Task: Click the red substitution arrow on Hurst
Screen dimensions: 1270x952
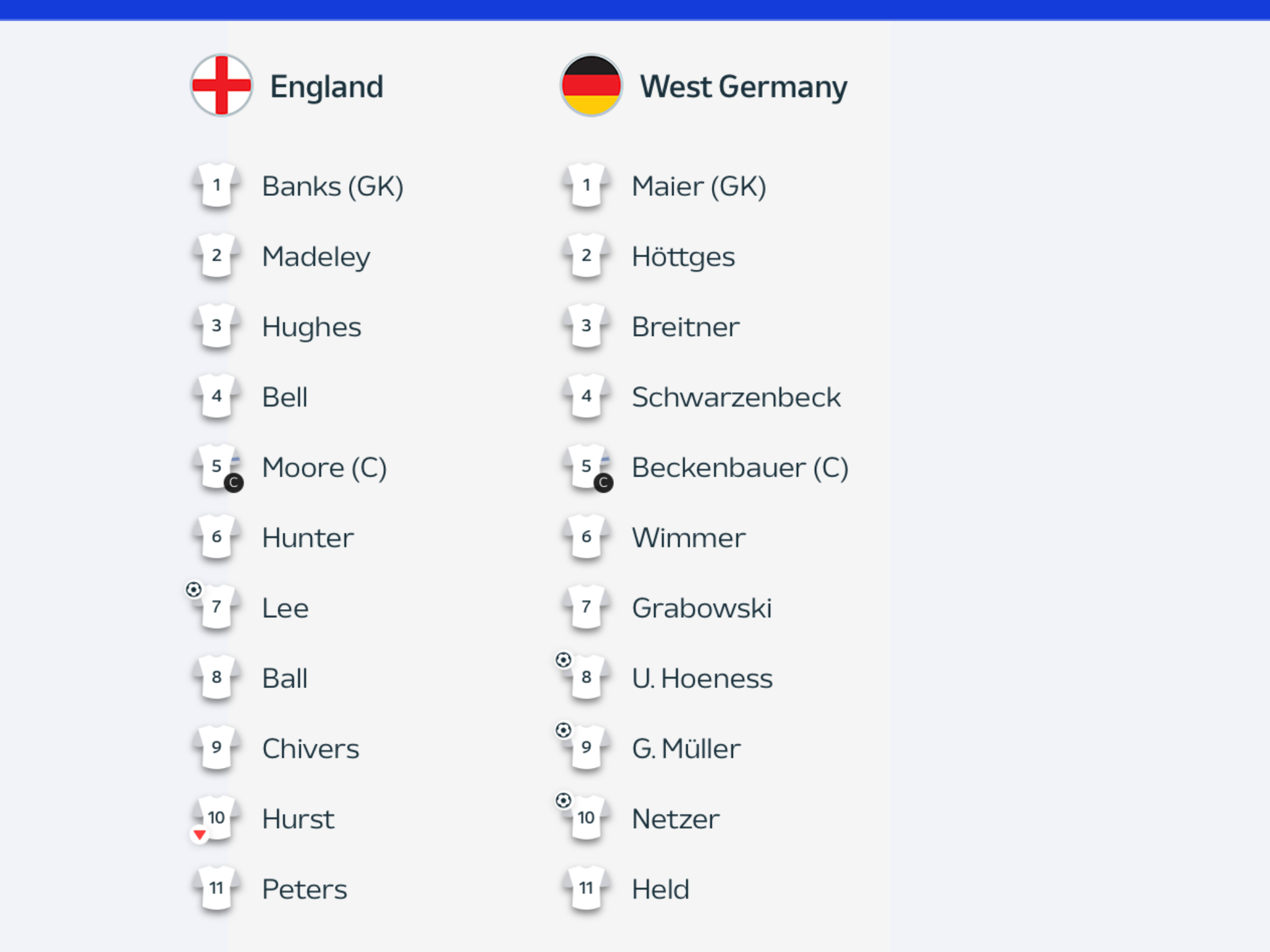Action: [199, 835]
